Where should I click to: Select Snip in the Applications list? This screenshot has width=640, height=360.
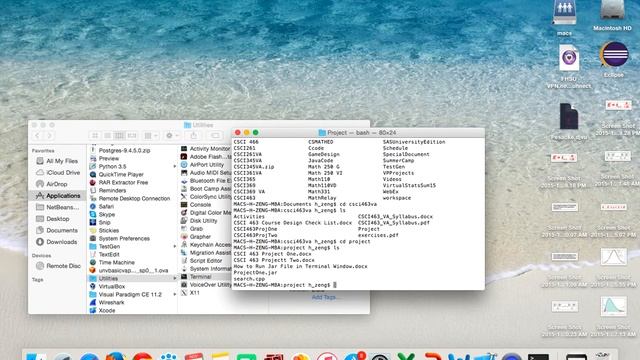(x=104, y=222)
